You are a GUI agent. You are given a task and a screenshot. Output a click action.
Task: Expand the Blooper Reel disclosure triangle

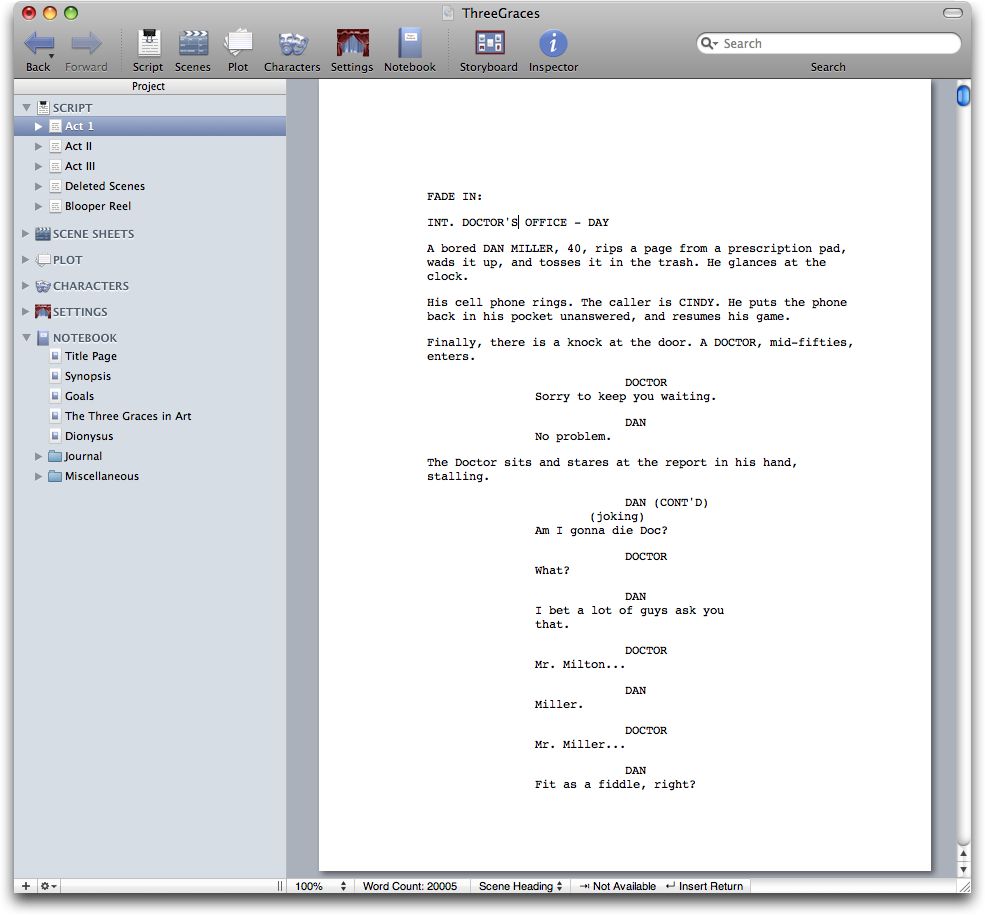click(38, 206)
